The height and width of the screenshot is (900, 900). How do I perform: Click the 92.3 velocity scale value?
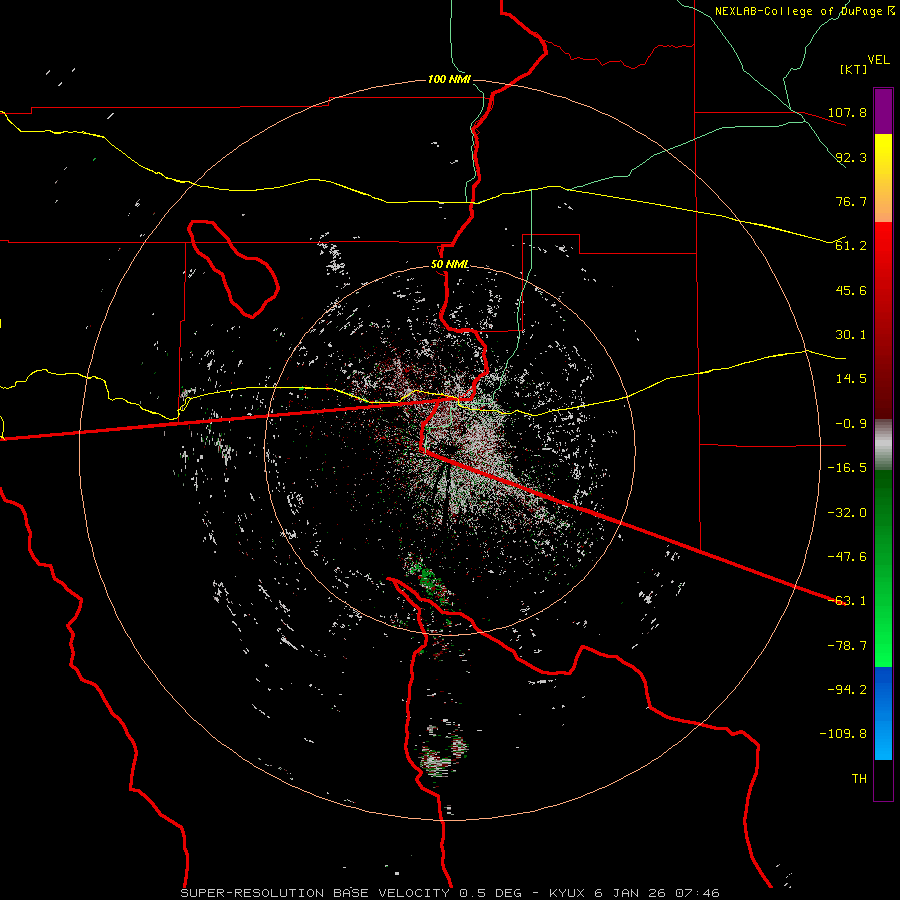click(x=851, y=157)
